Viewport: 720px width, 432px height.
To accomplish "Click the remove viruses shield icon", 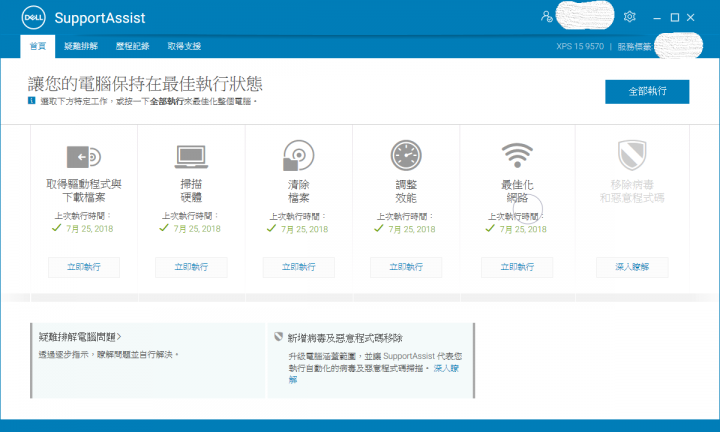I will pyautogui.click(x=632, y=155).
